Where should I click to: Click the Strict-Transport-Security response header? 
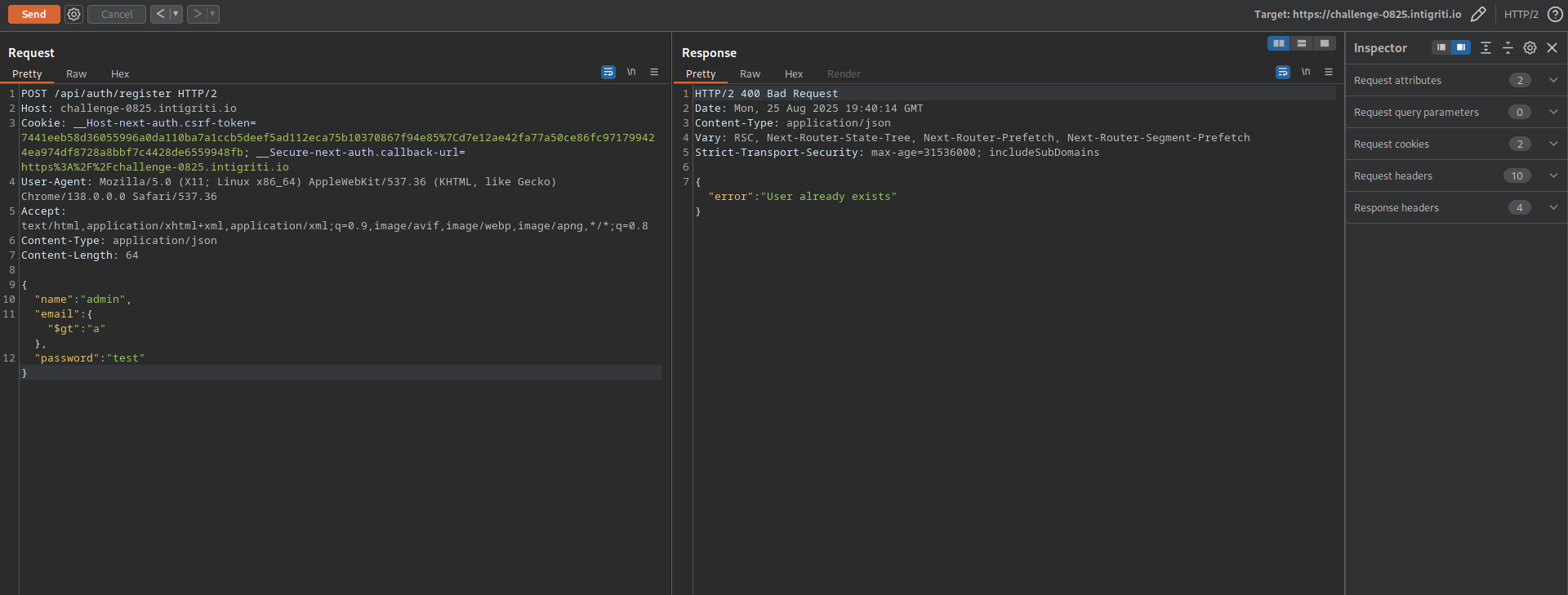click(x=897, y=153)
